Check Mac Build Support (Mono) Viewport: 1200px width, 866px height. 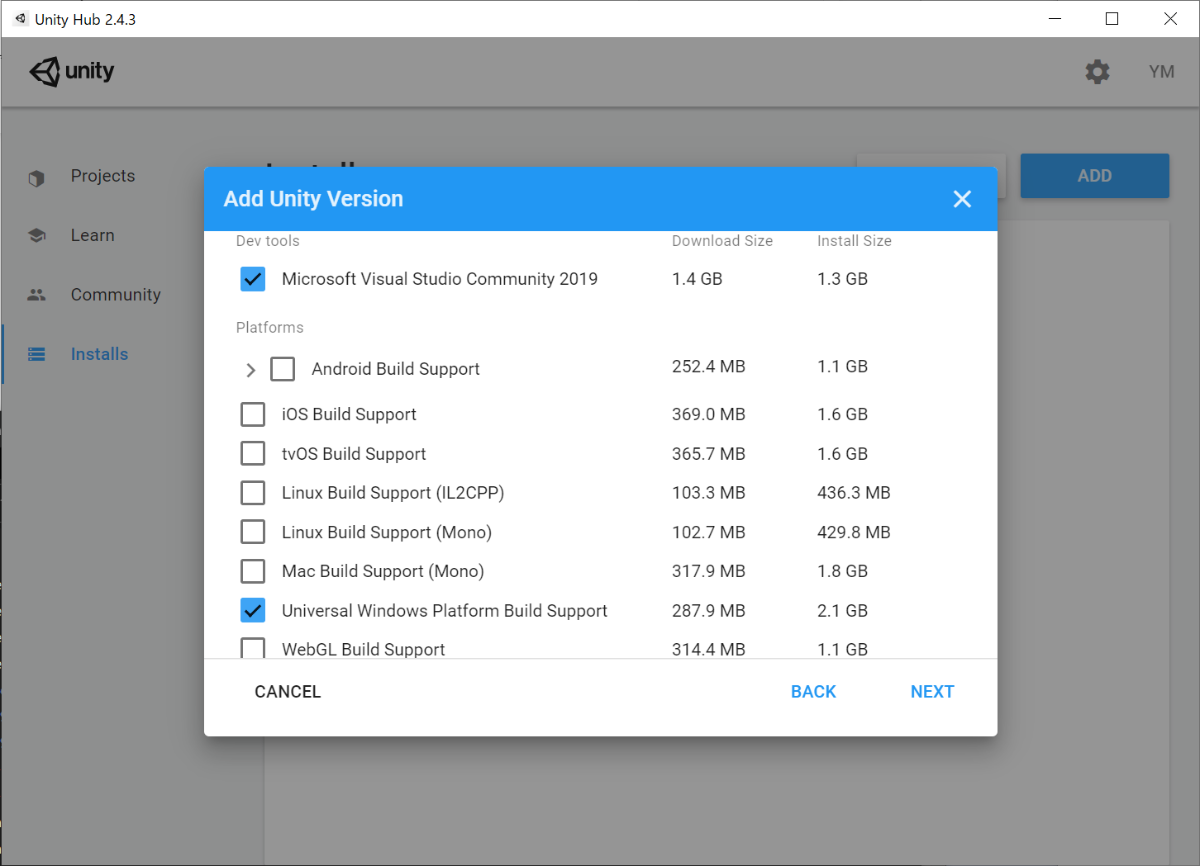click(x=253, y=571)
